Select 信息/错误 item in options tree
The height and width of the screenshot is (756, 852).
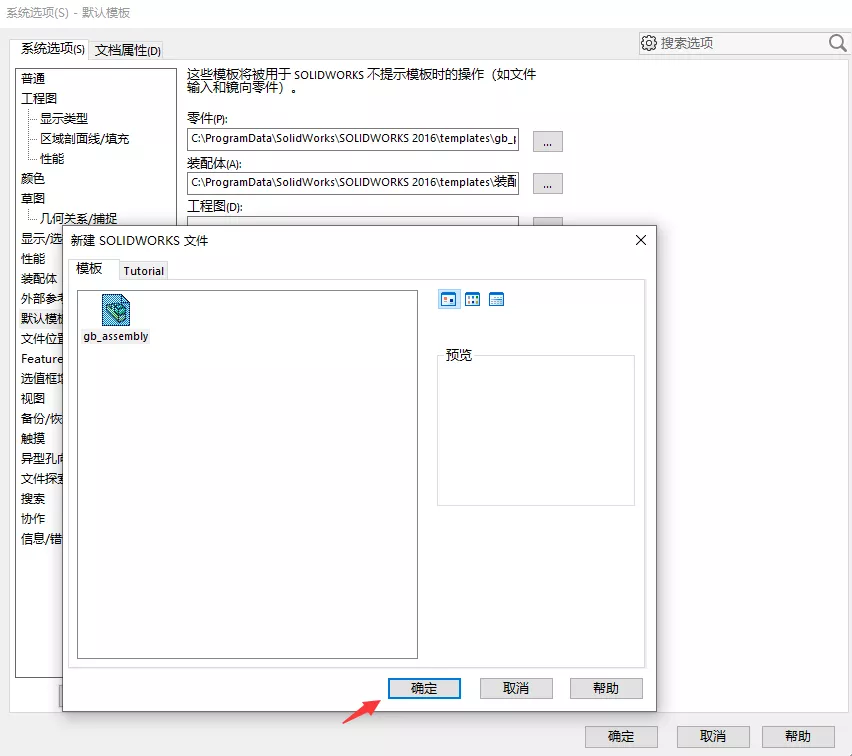click(42, 539)
